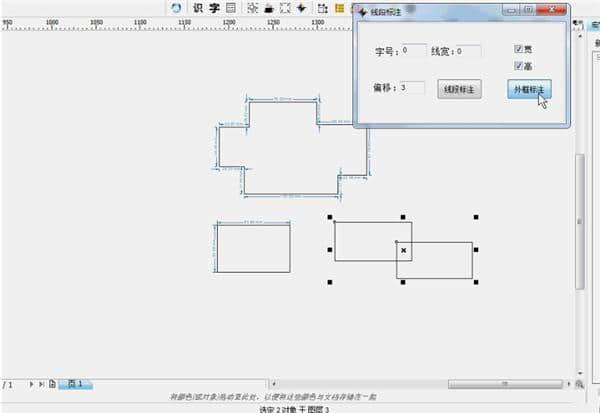Maximize the 线段标注 dialog
This screenshot has width=600, height=413.
pos(528,10)
